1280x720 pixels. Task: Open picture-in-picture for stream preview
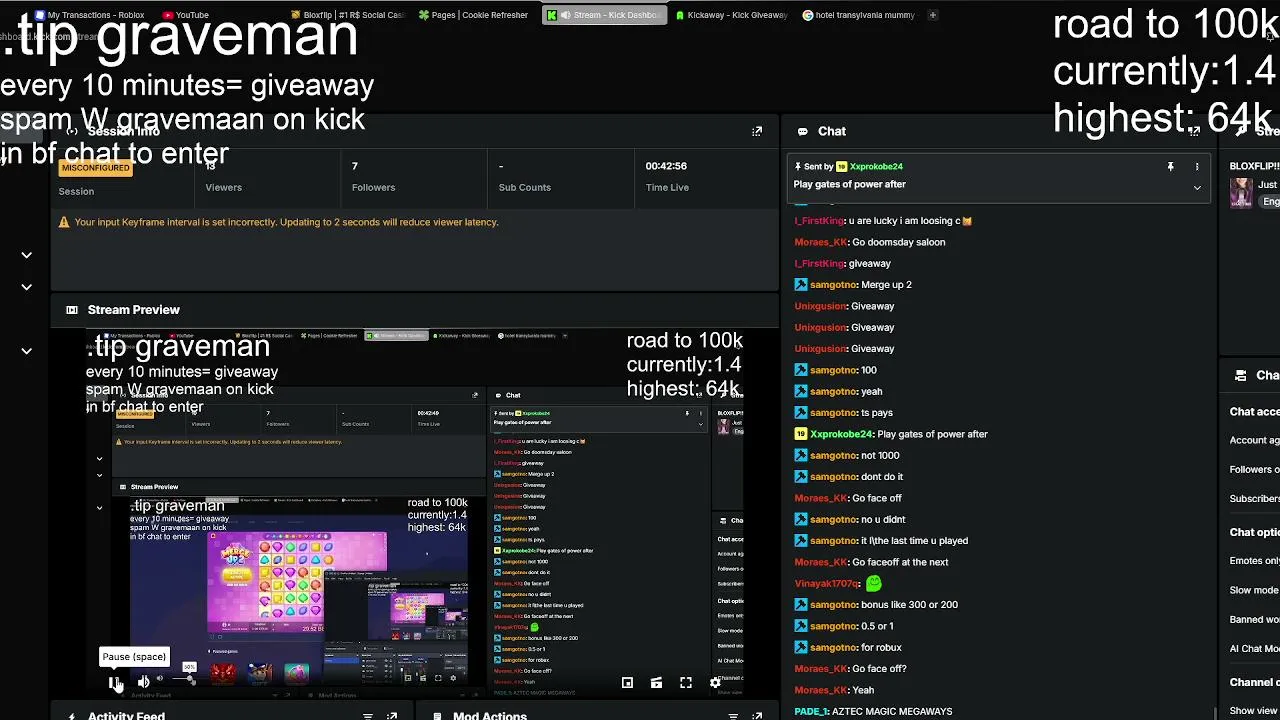tap(627, 683)
